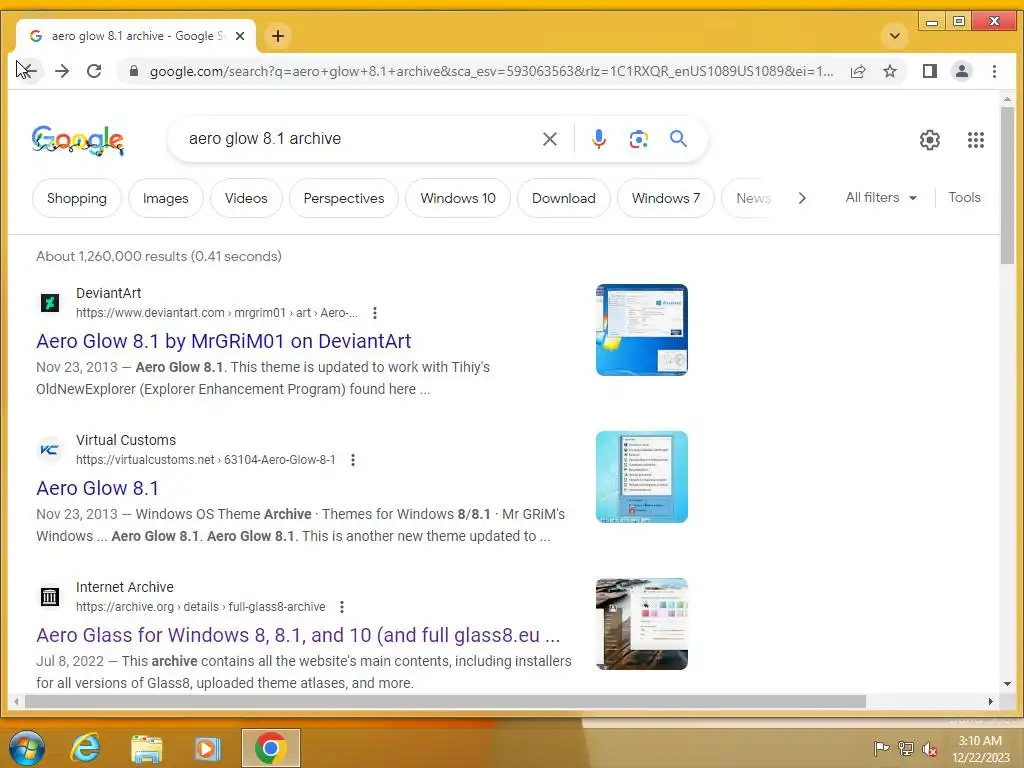
Task: Show more filter chips with right chevron
Action: click(x=802, y=198)
